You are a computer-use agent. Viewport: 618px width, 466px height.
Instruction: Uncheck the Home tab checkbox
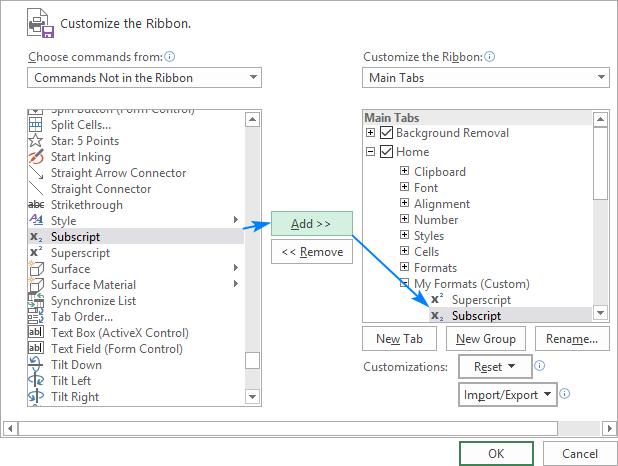(x=387, y=152)
